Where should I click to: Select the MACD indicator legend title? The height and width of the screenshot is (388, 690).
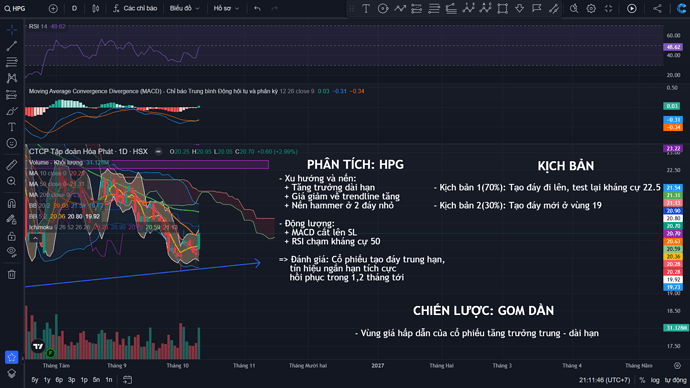click(153, 91)
